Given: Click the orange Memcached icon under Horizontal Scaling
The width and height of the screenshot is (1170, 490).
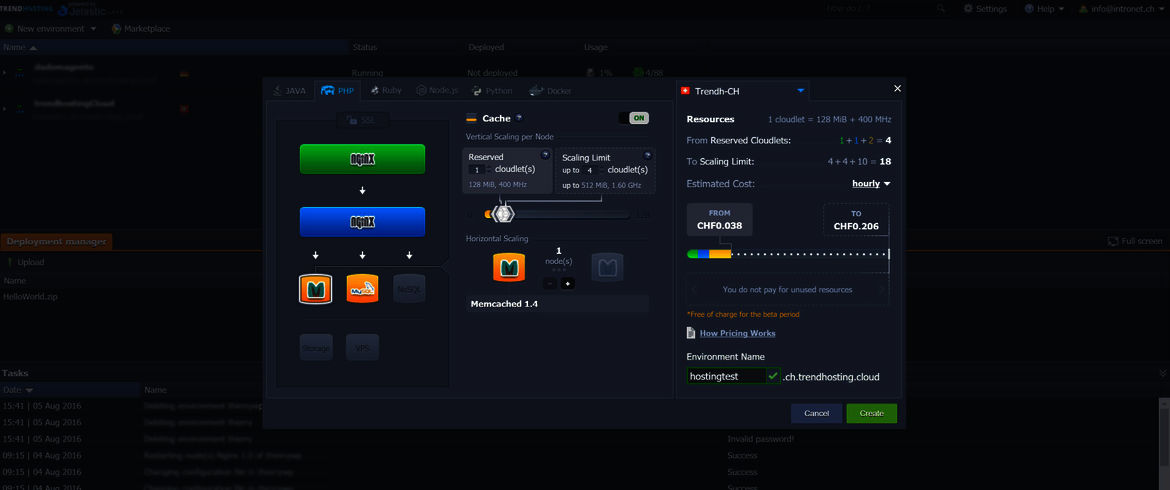Looking at the screenshot, I should (x=508, y=267).
